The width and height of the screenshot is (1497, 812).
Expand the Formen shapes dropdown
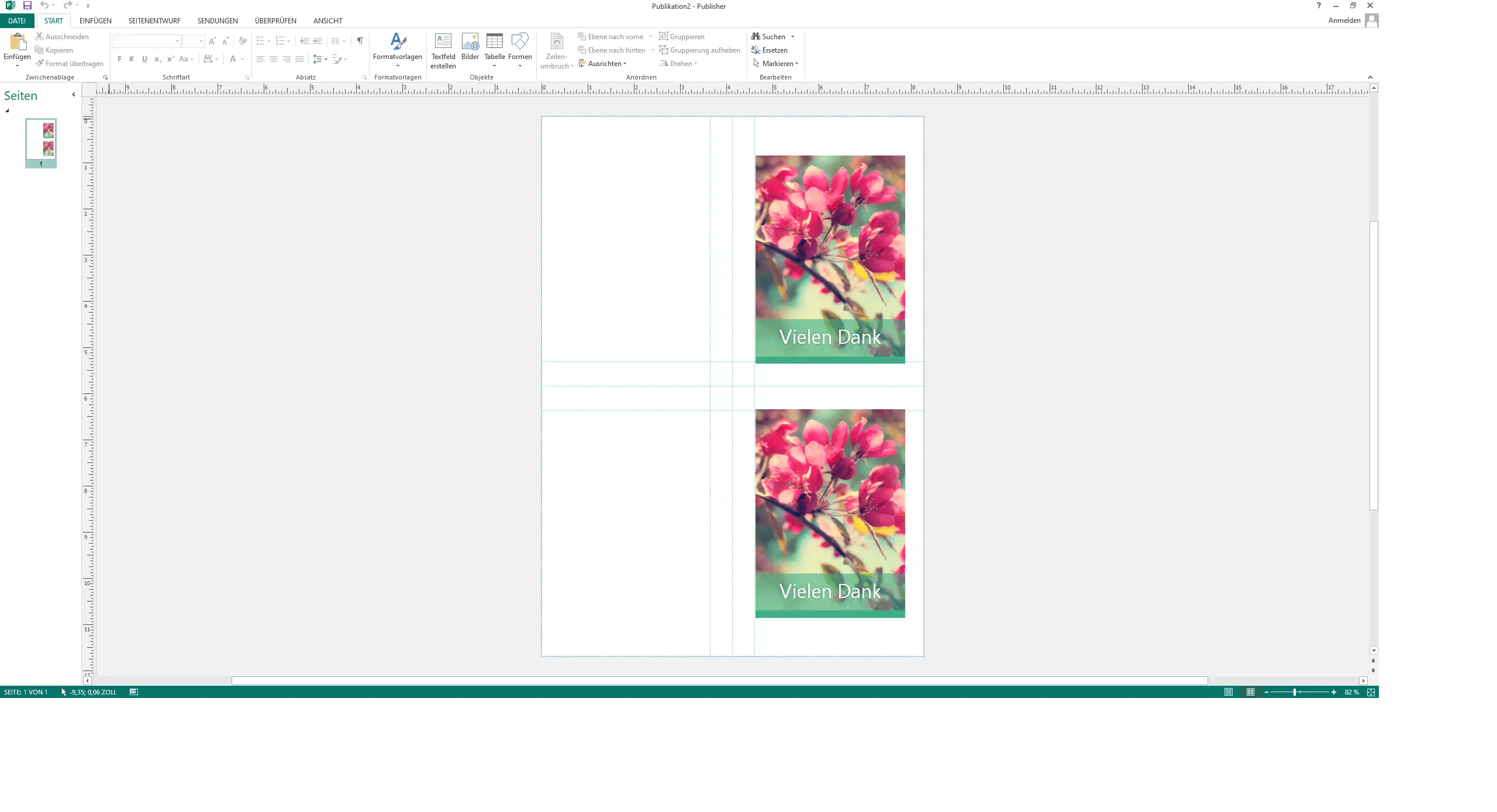click(x=519, y=66)
